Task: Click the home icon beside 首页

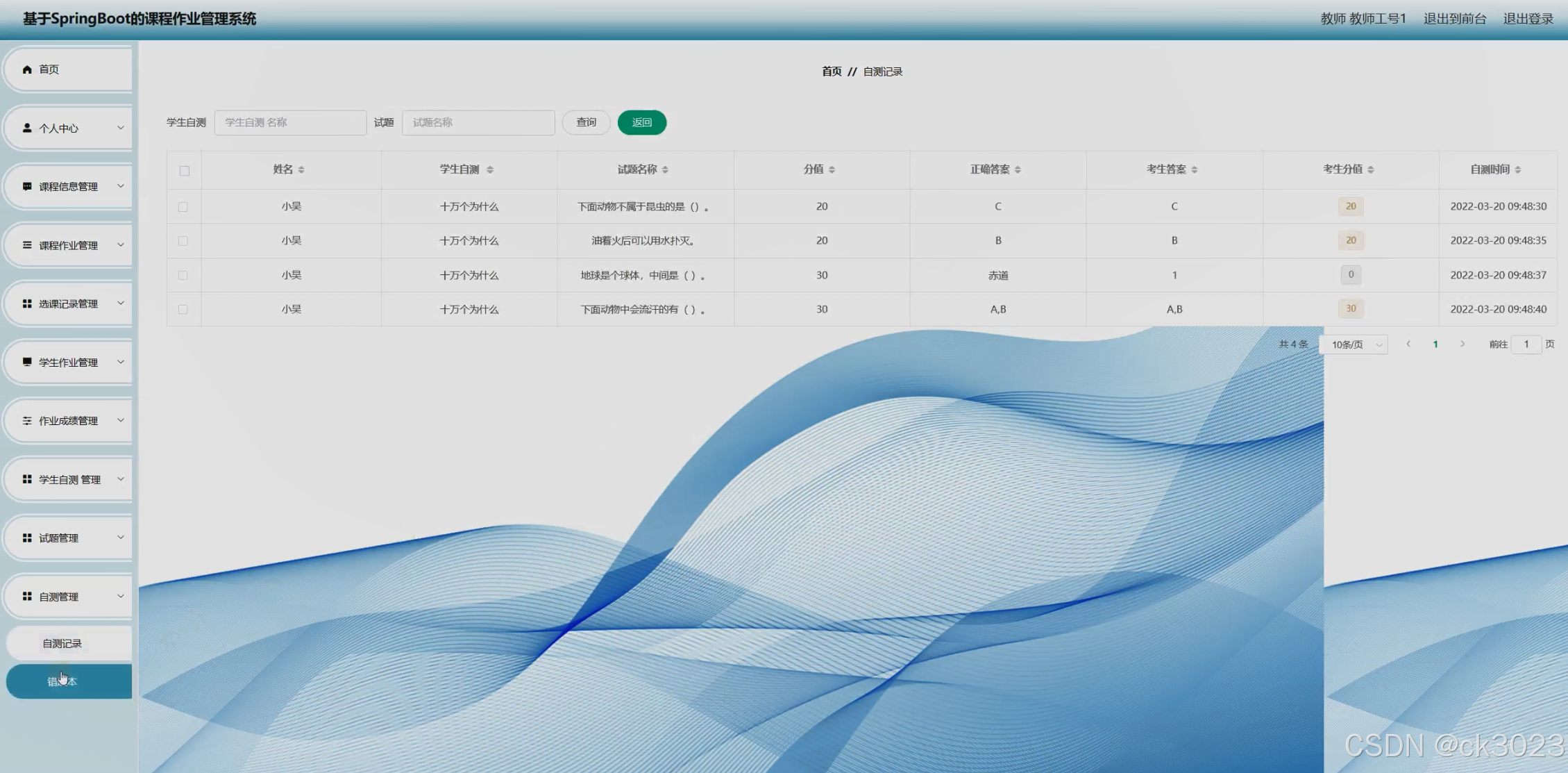Action: click(27, 69)
